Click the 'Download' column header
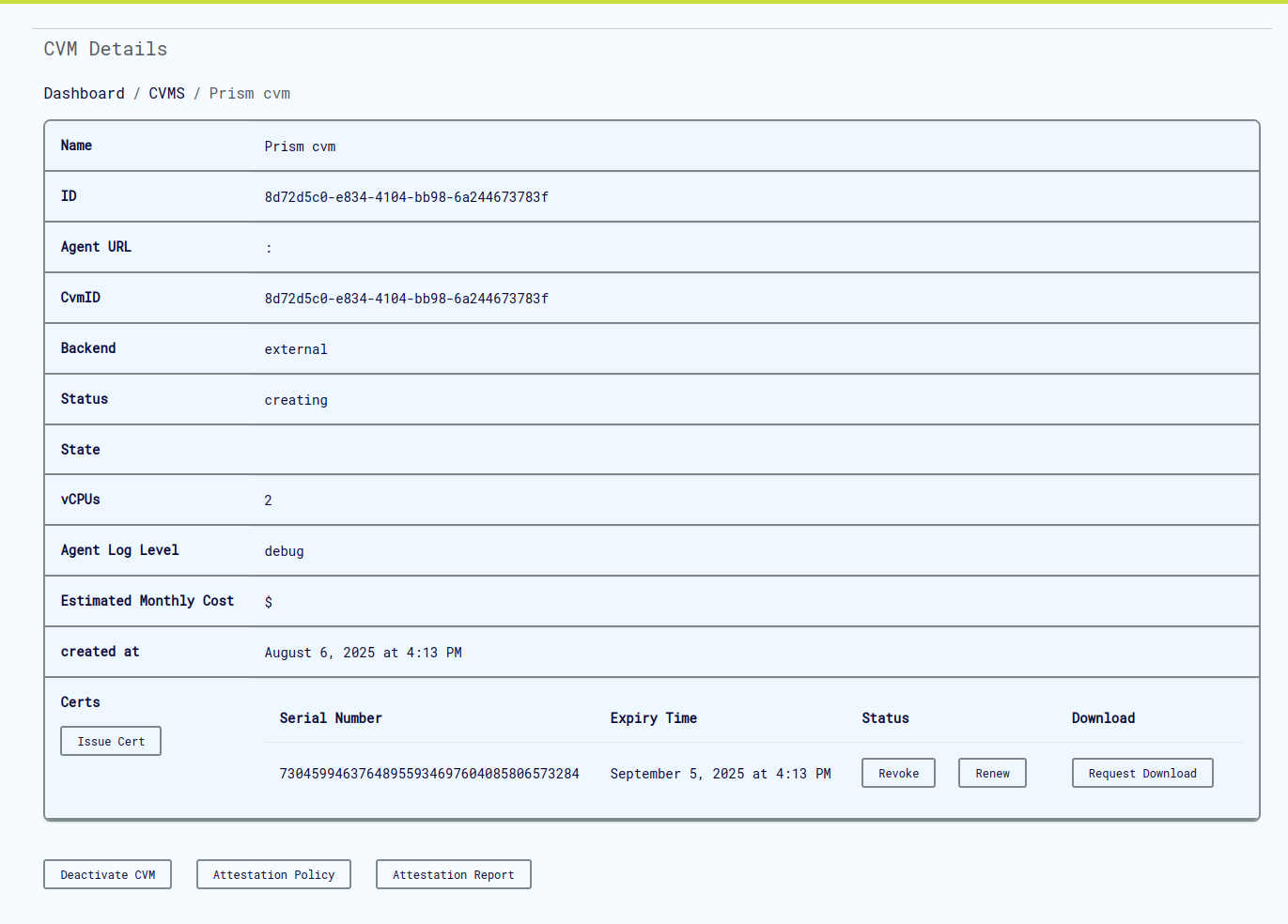 (x=1103, y=718)
